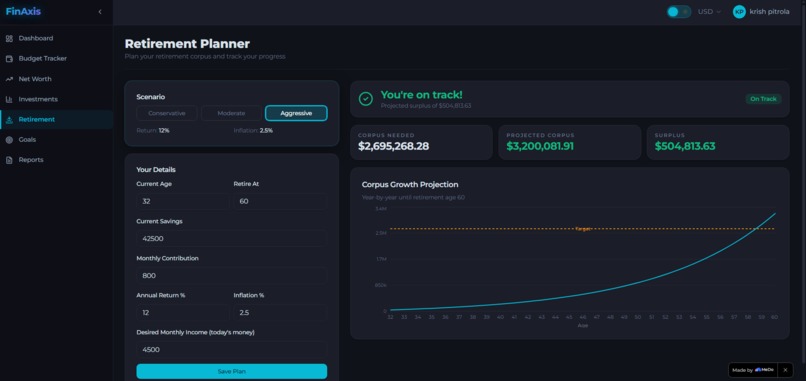Click the Corpus Needed value $2,695,268.28

tap(393, 147)
